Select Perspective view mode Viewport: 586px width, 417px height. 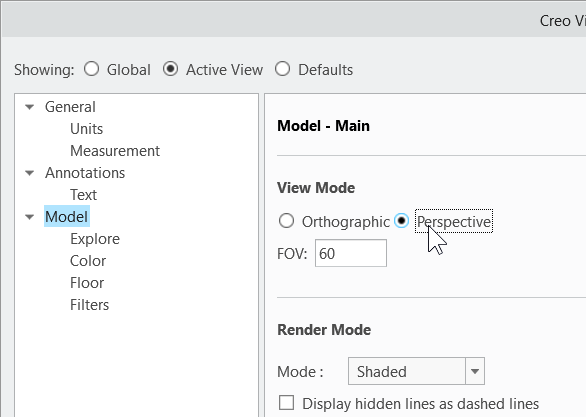[x=401, y=221]
